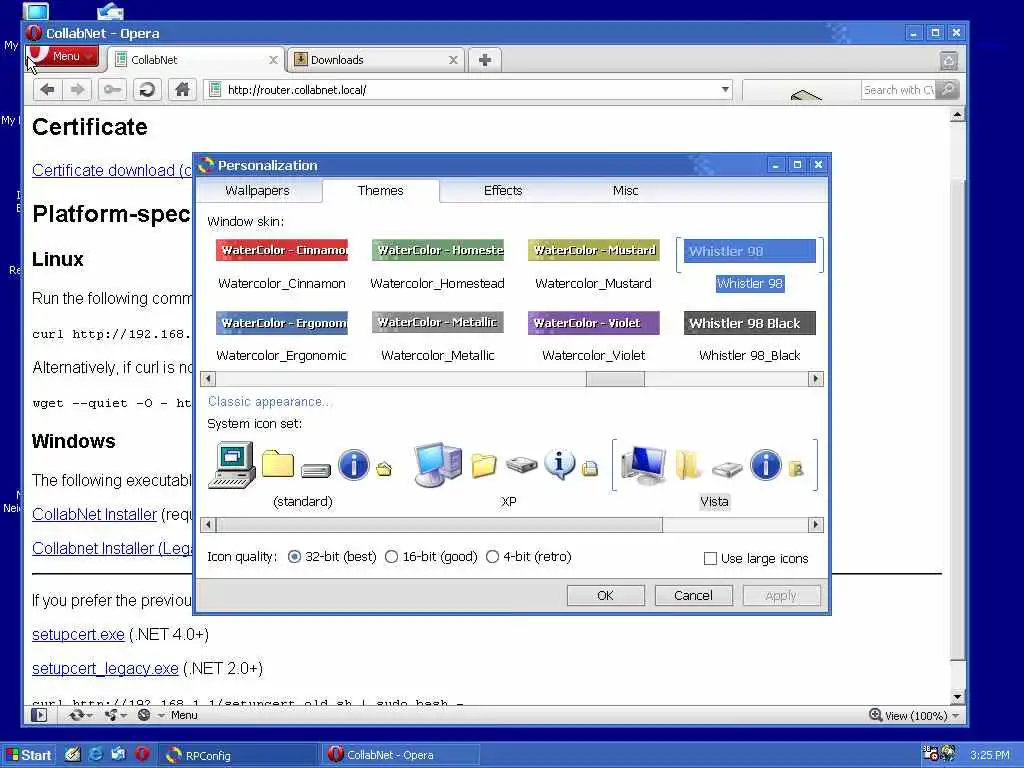Choose the Watercolor_Metallic window skin

click(438, 338)
